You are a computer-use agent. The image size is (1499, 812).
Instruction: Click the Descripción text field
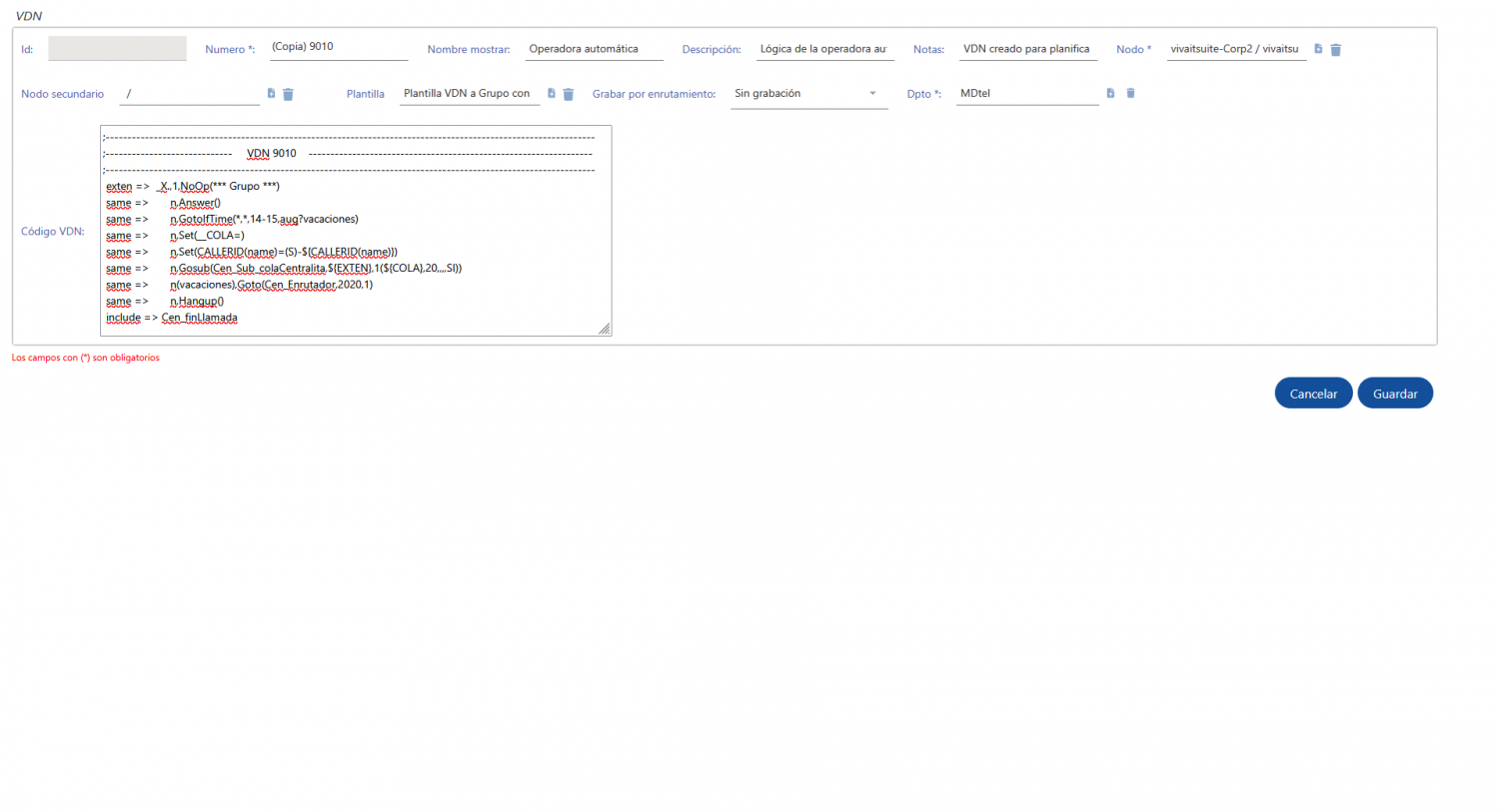pyautogui.click(x=824, y=48)
